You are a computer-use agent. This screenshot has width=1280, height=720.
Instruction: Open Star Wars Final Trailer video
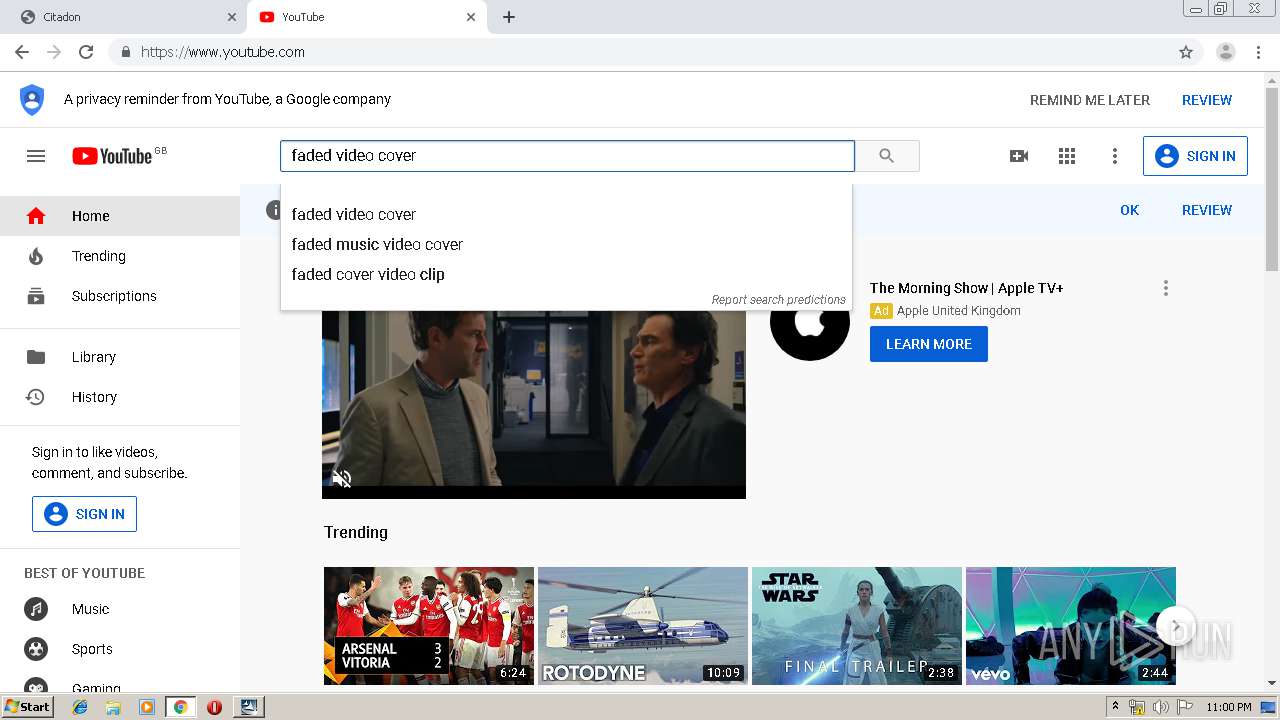click(857, 626)
